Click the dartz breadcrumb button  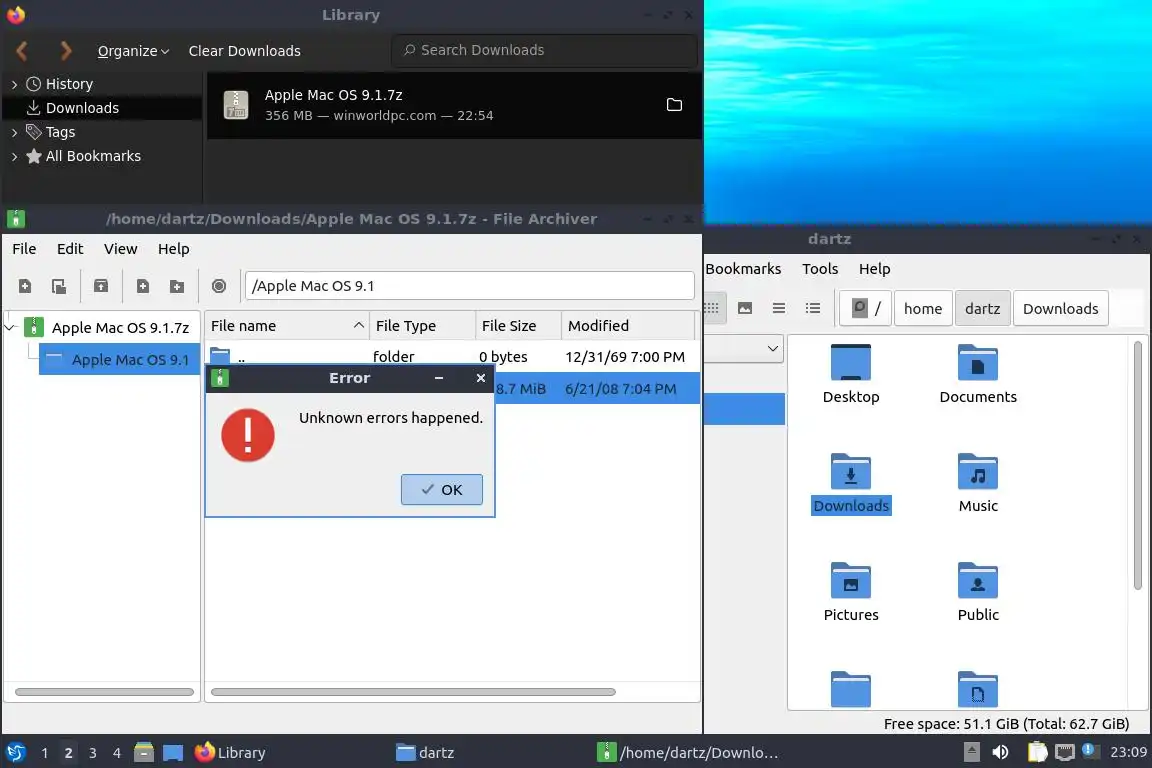(982, 309)
